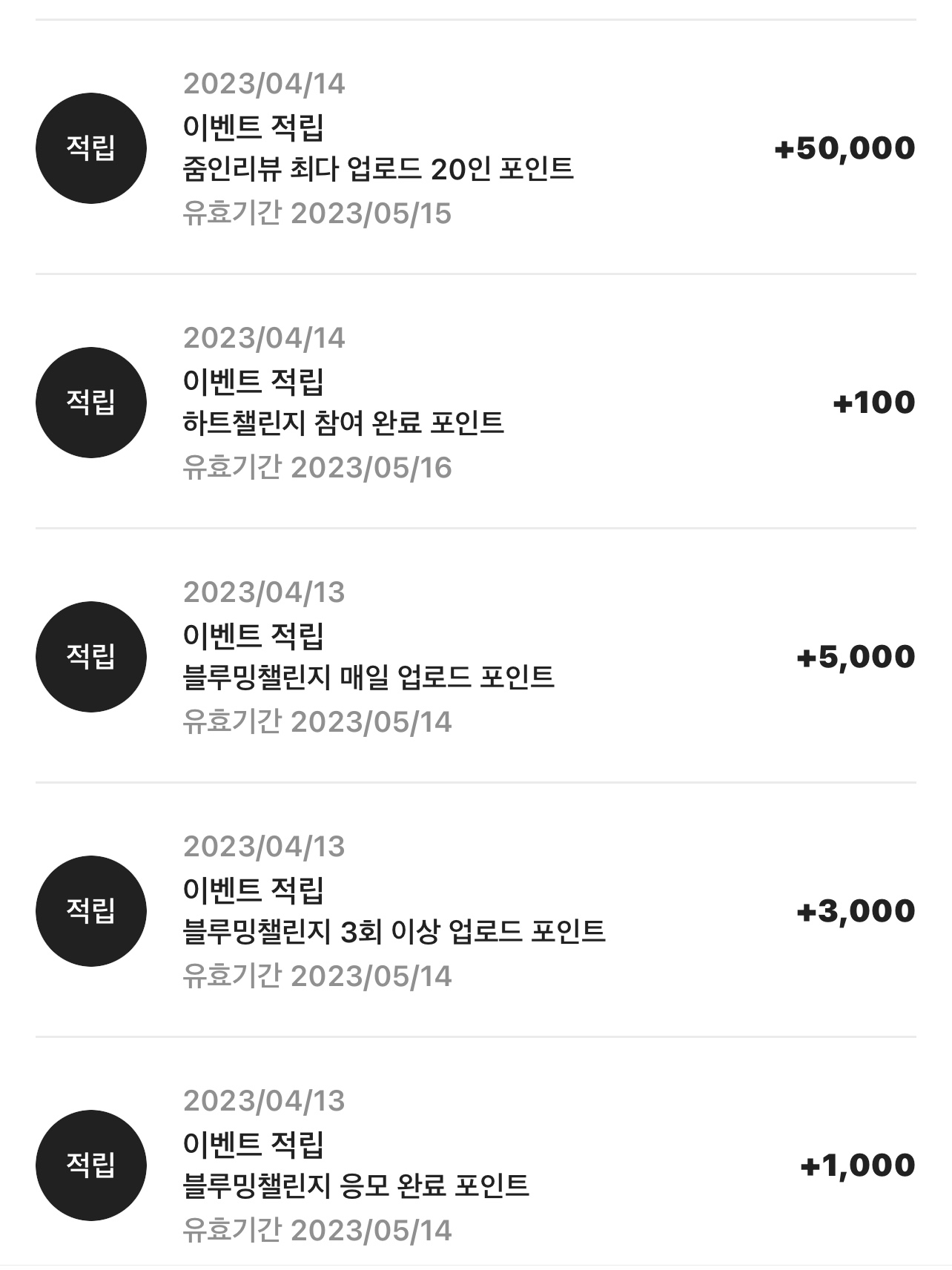Select the +100 point amount
Screen dimensions: 952x1270
pos(874,403)
